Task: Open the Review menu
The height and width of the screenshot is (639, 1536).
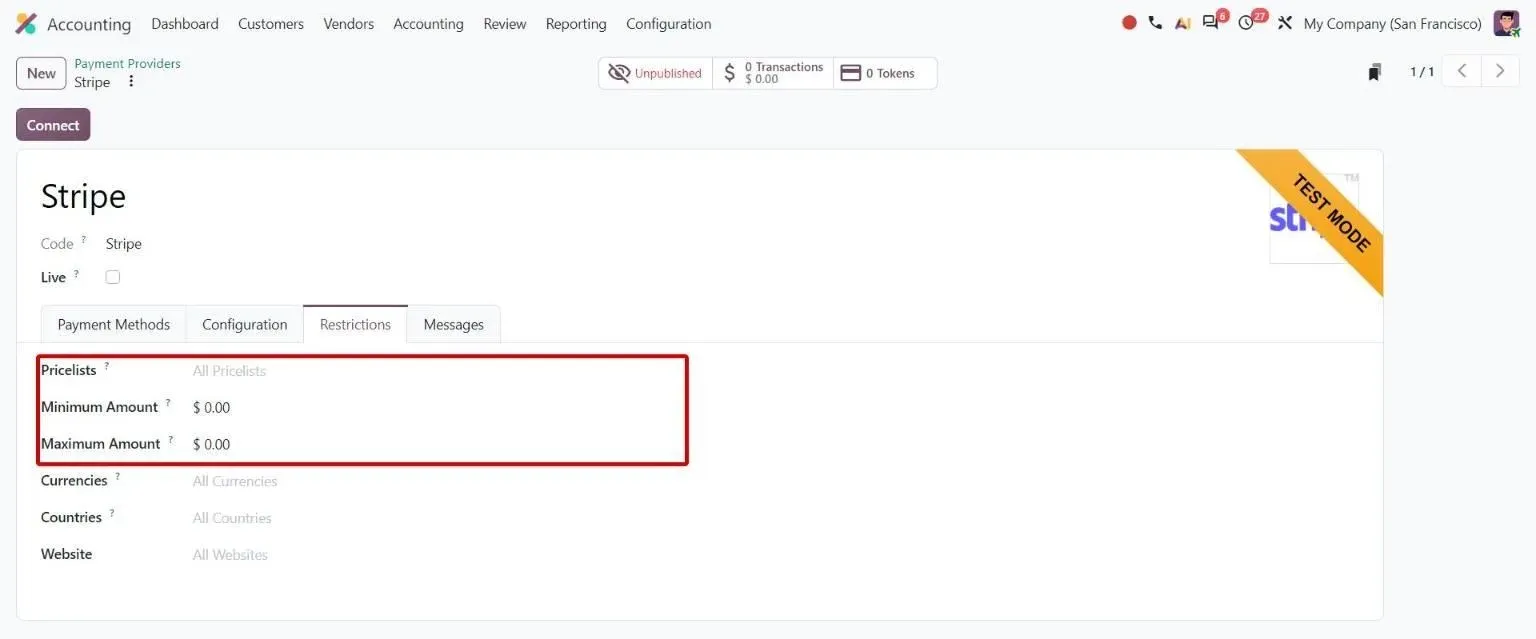Action: tap(505, 24)
